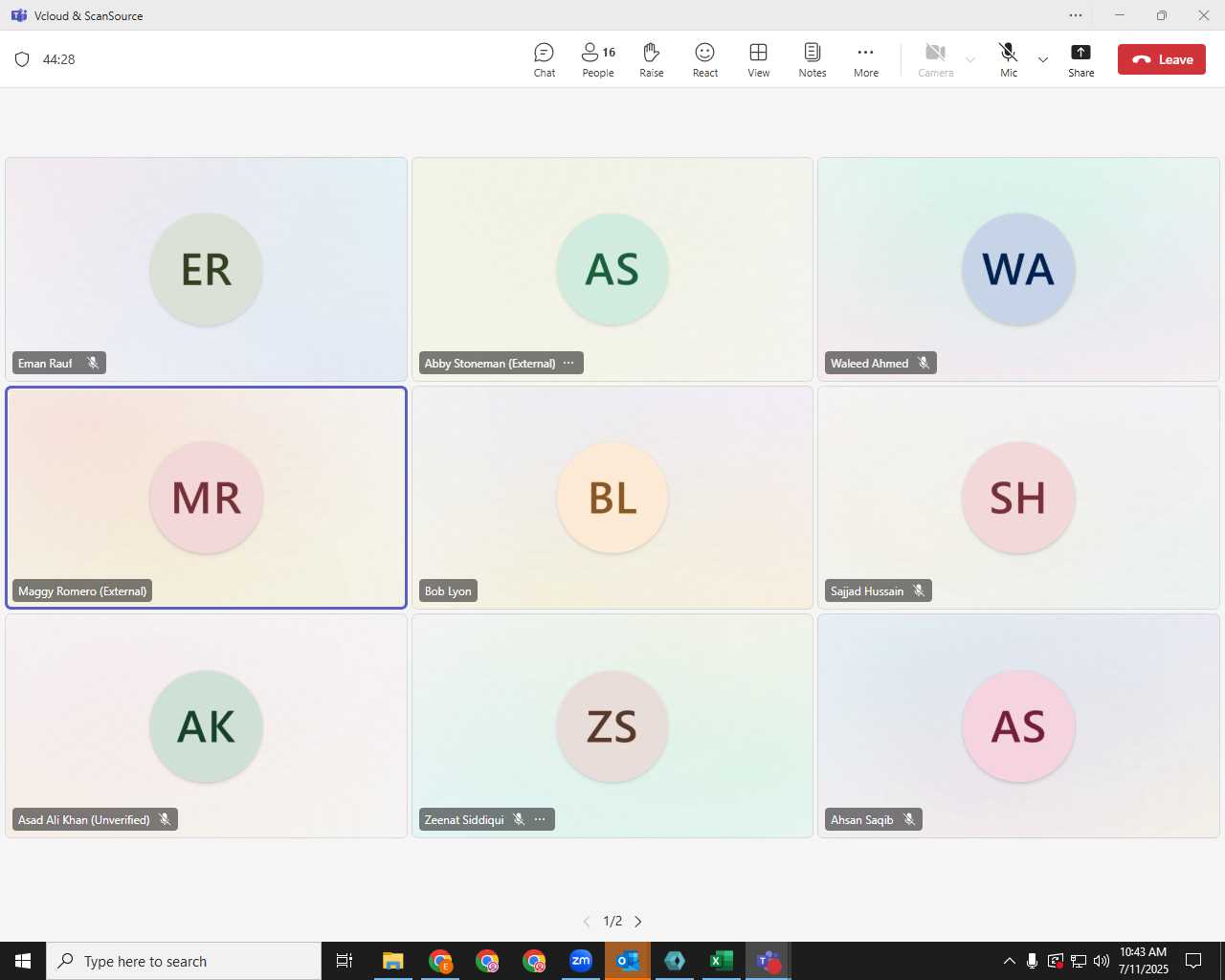Open meeting Notes
The width and height of the screenshot is (1225, 980).
813,59
